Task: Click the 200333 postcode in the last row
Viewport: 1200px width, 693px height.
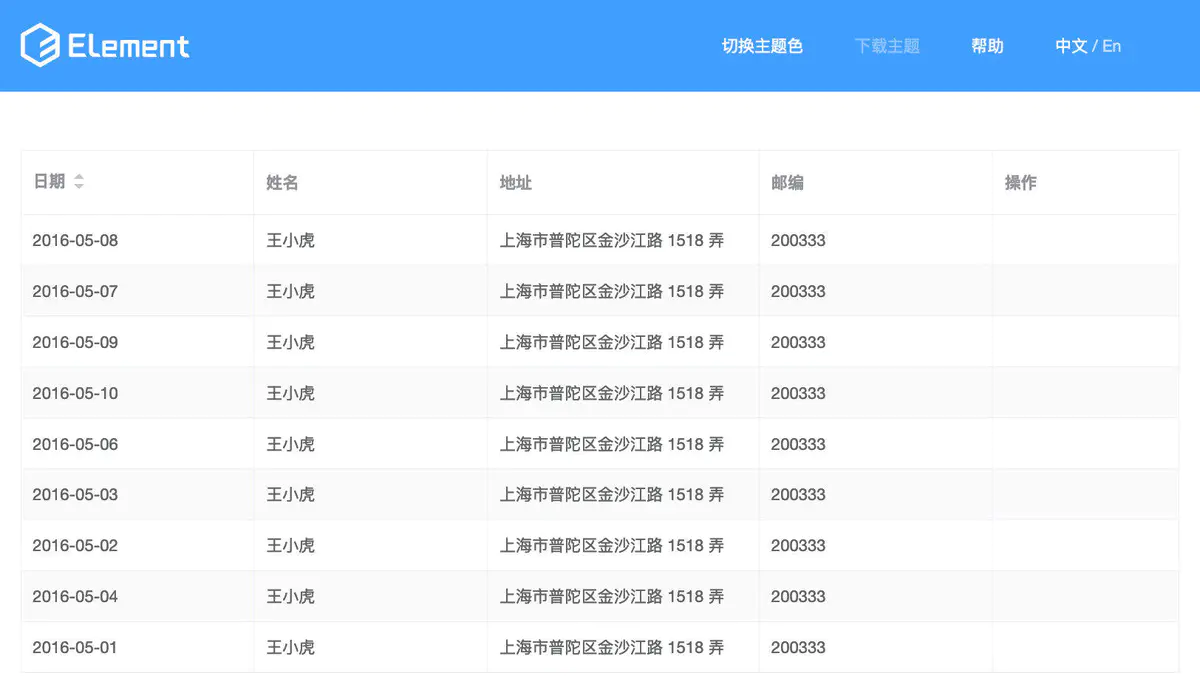Action: tap(798, 647)
